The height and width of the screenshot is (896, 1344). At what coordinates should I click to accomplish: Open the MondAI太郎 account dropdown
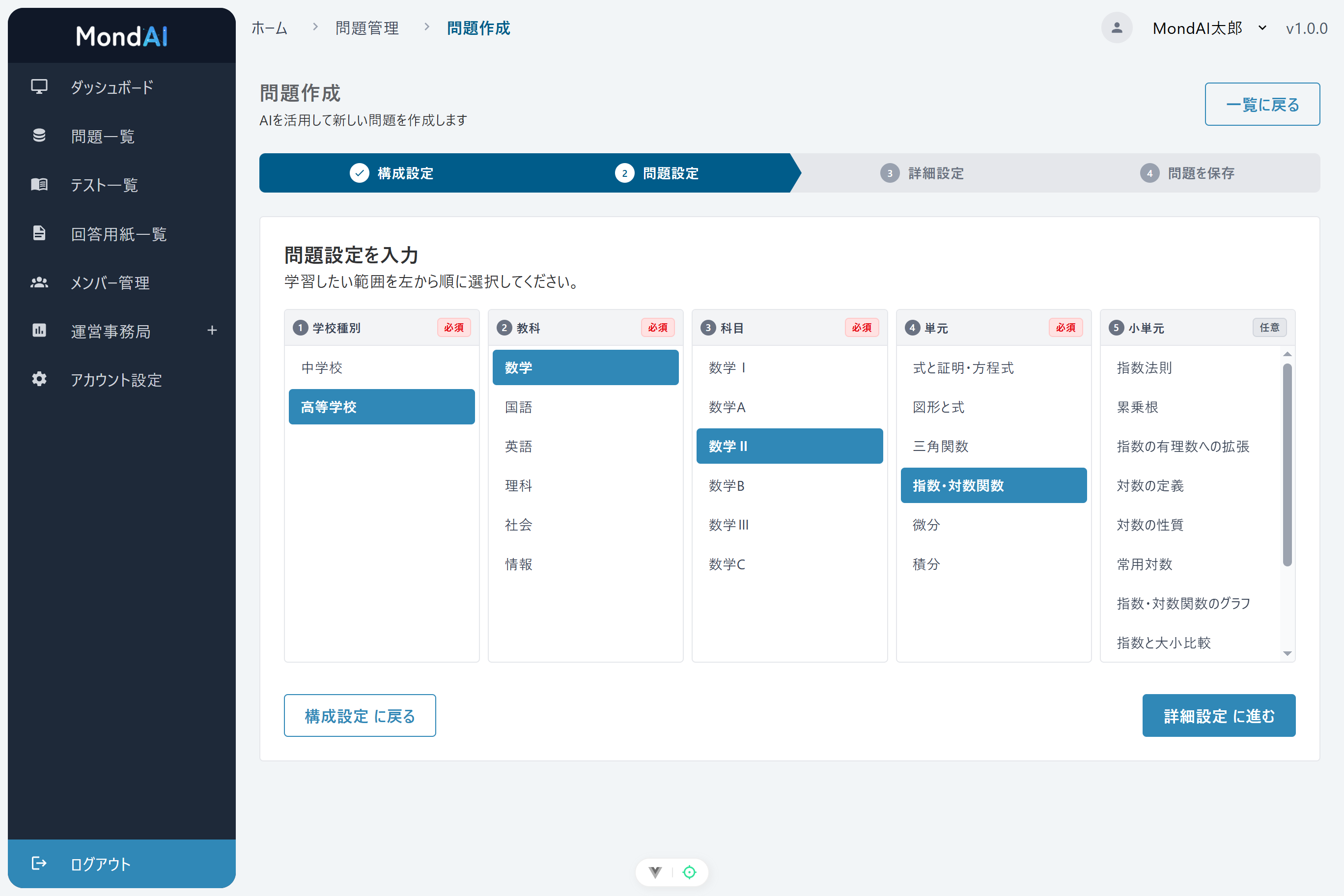1262,28
